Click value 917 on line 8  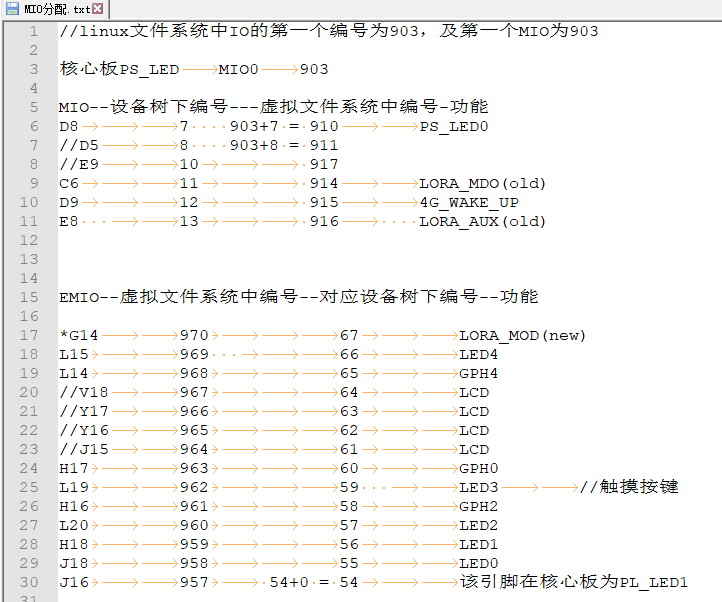pyautogui.click(x=324, y=164)
